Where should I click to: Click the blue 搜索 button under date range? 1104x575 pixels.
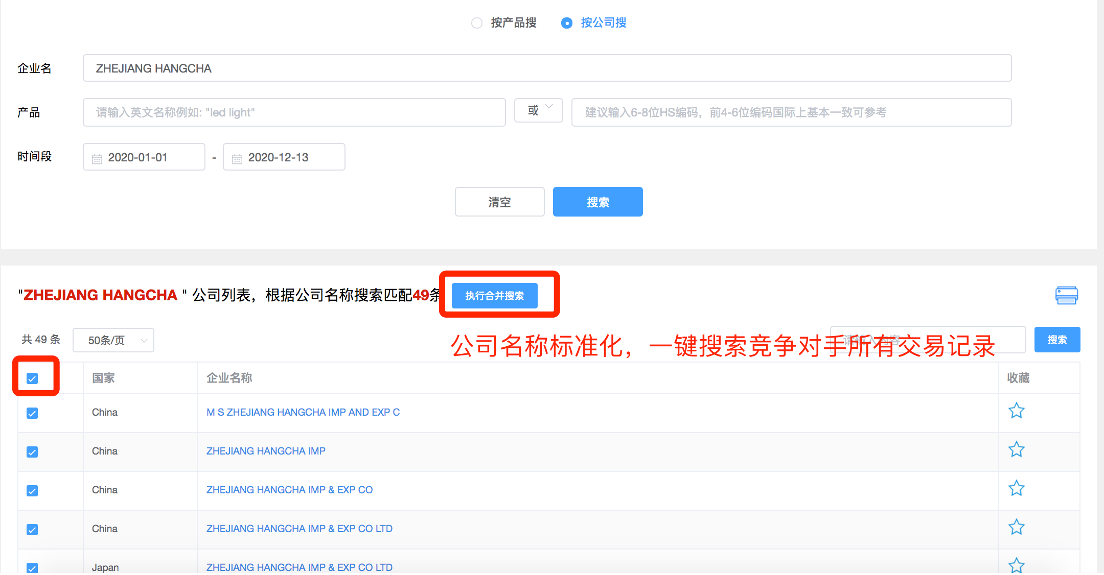[x=598, y=202]
